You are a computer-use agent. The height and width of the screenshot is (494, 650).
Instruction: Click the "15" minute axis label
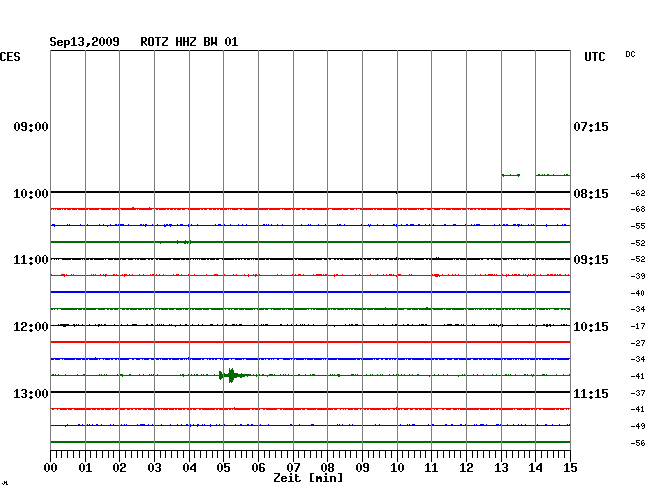coord(570,468)
